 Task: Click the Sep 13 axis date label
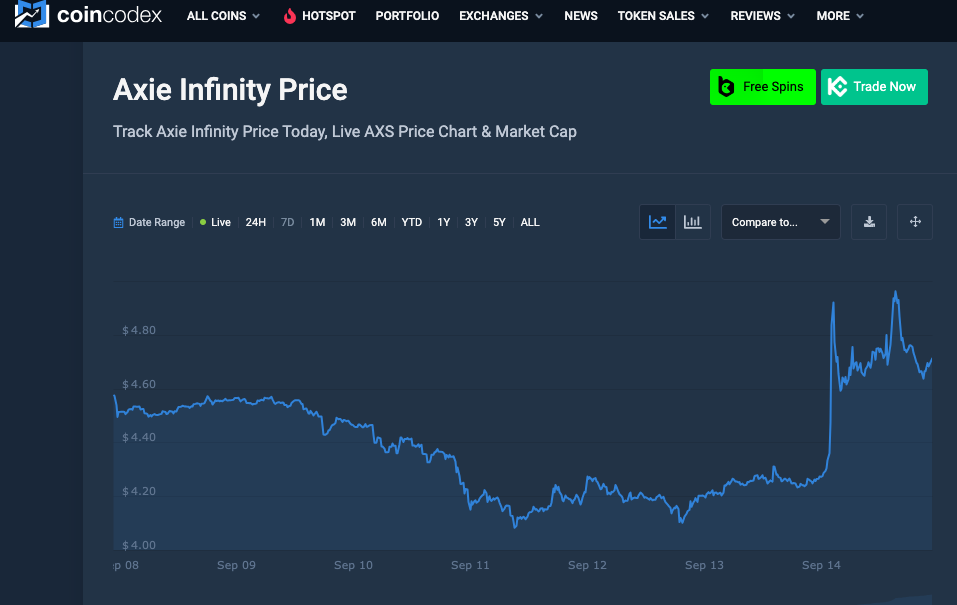click(704, 565)
